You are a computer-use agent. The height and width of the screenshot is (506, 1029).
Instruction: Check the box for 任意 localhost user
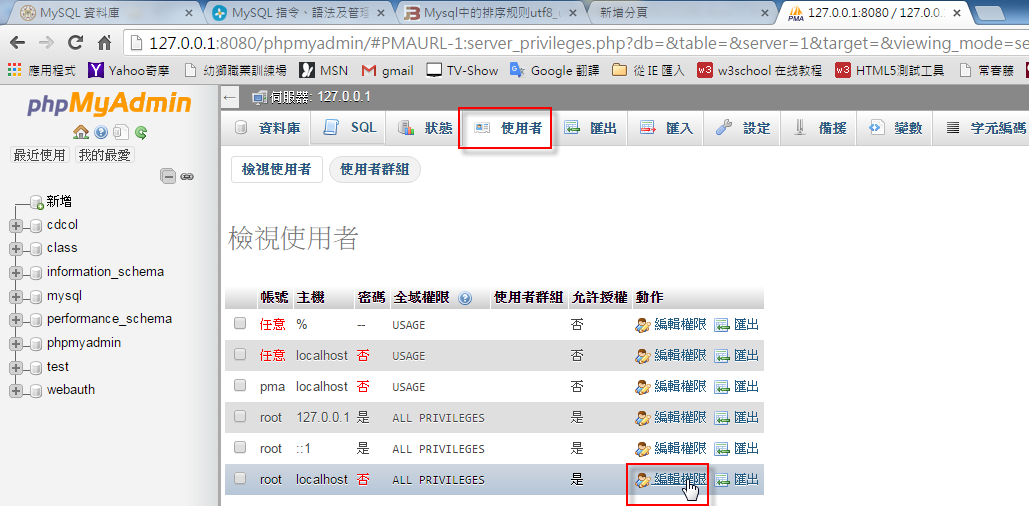click(240, 354)
